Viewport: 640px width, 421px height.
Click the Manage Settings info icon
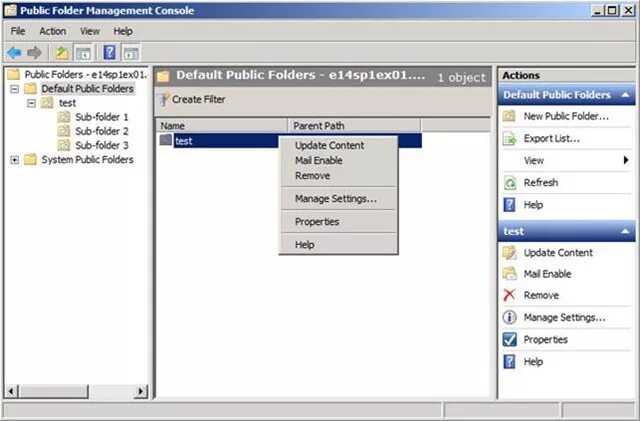pyautogui.click(x=509, y=317)
